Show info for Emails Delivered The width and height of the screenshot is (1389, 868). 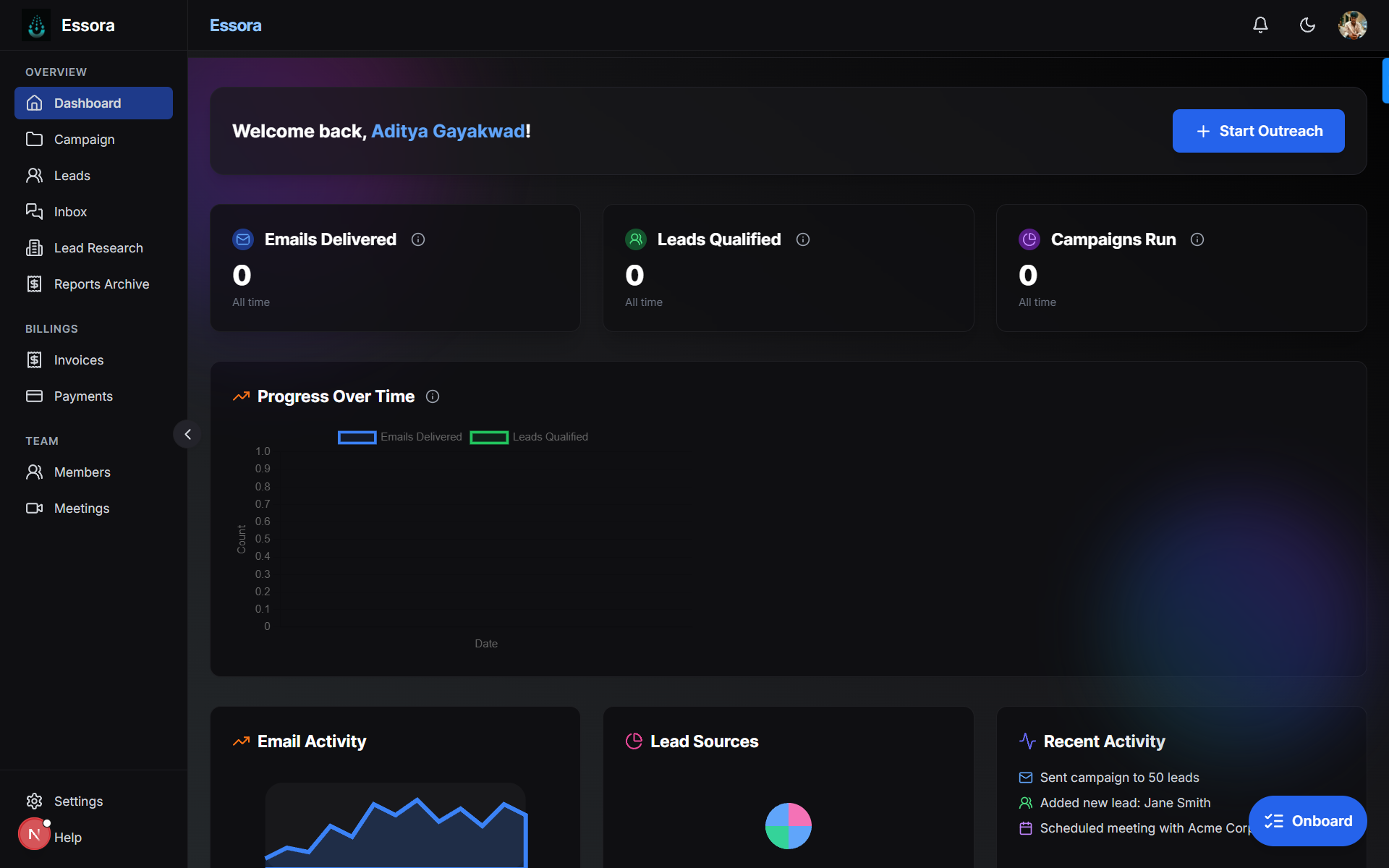pyautogui.click(x=418, y=239)
